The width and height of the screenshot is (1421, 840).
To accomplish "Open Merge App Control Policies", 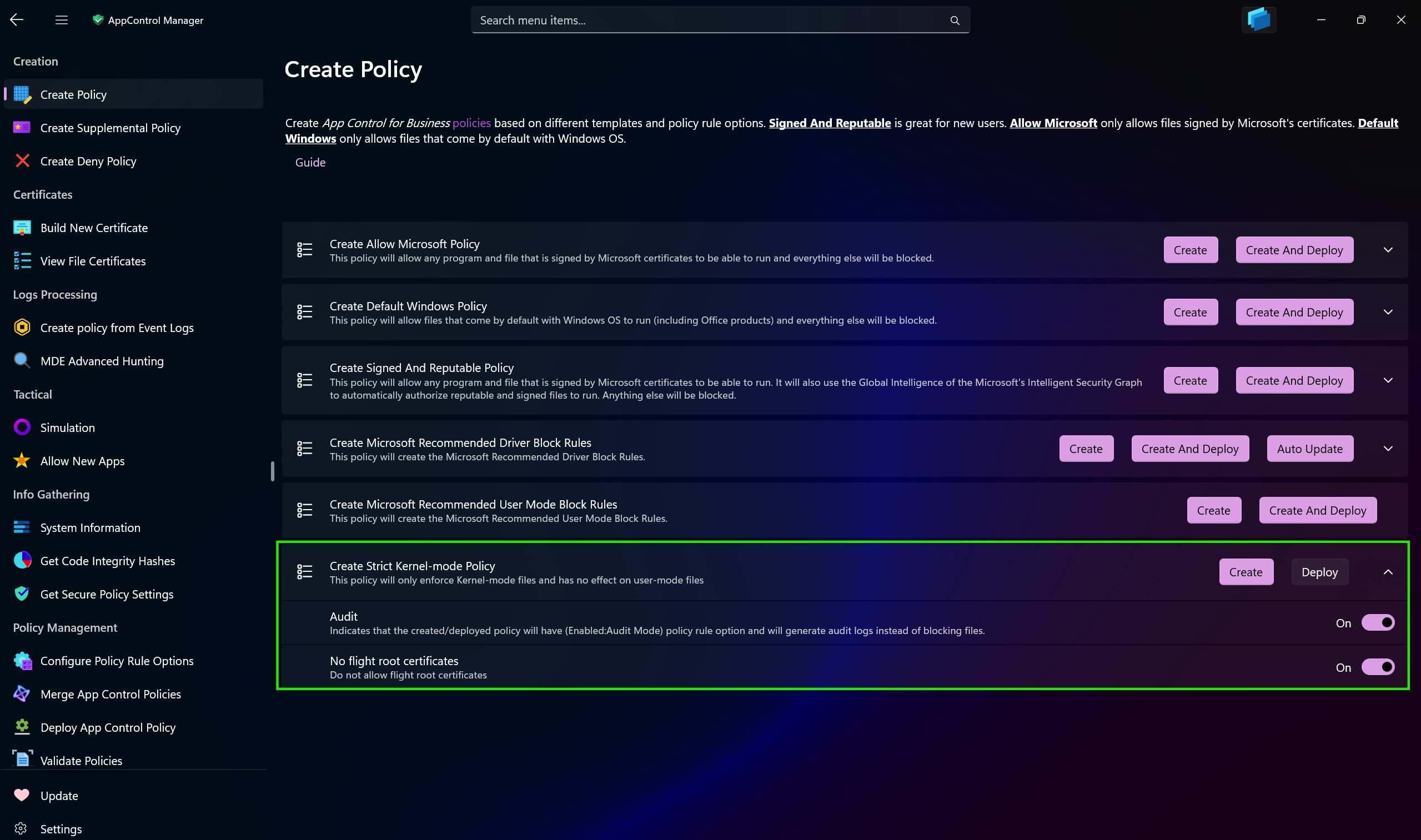I will tap(134, 694).
